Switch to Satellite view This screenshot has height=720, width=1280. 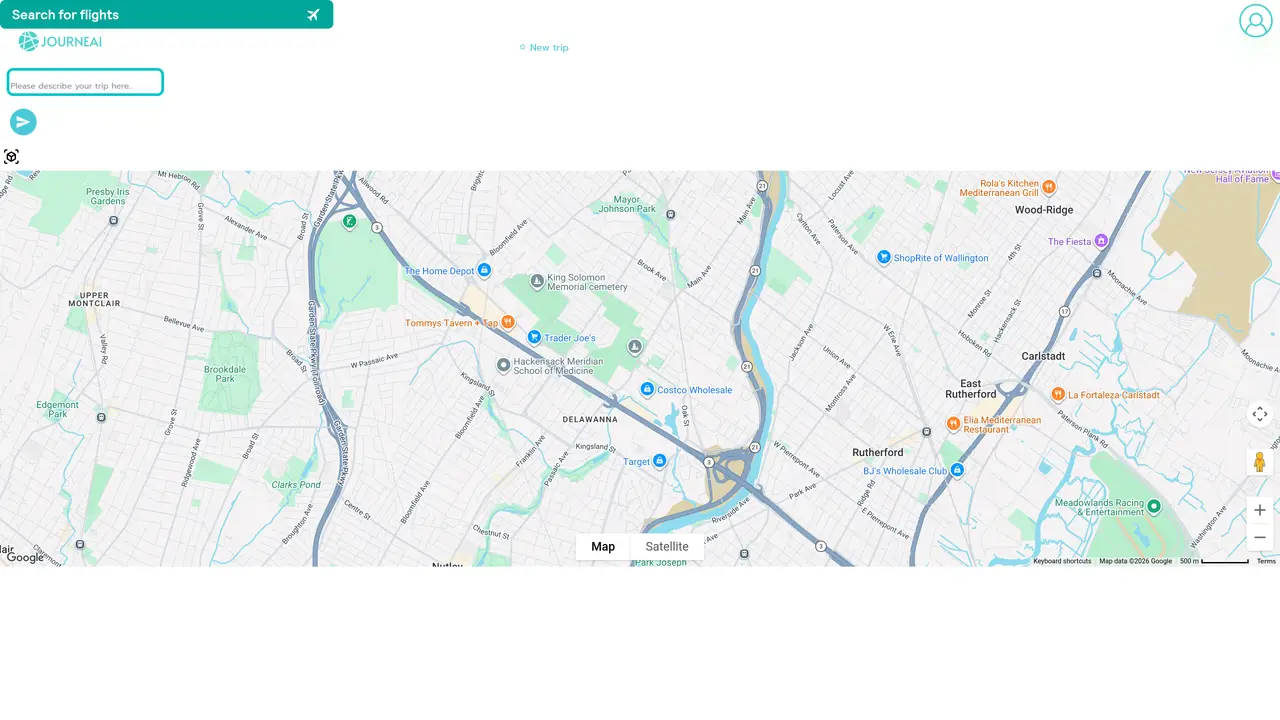tap(667, 547)
